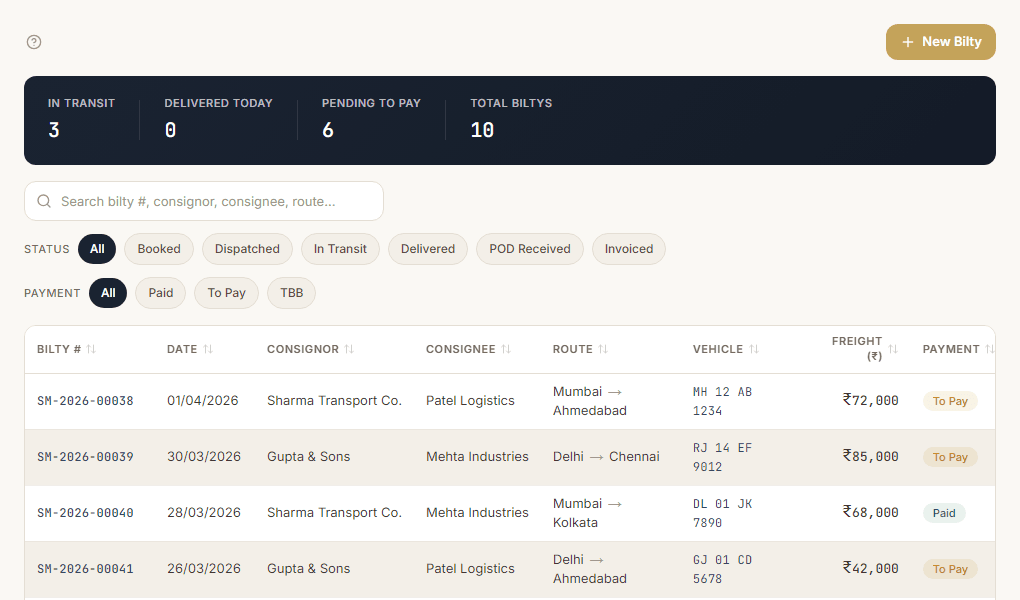Click vehicle GJ 01 CD 5678
The width and height of the screenshot is (1020, 600).
pyautogui.click(x=722, y=569)
